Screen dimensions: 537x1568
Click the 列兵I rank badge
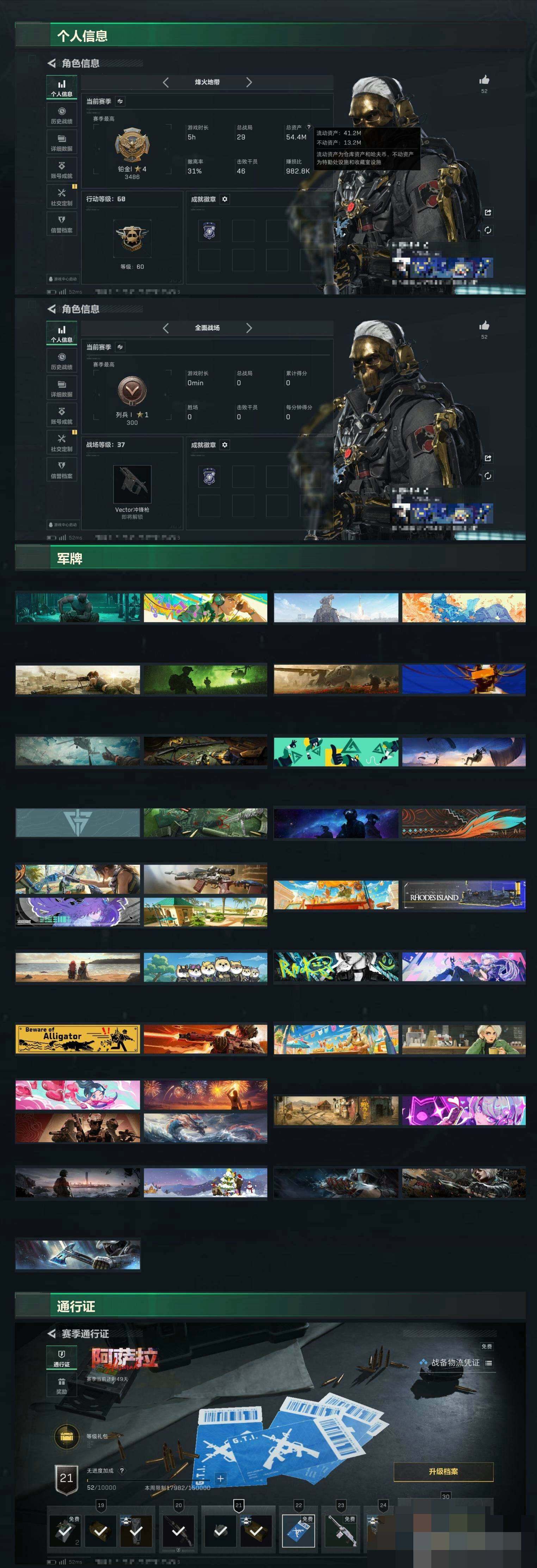[132, 391]
